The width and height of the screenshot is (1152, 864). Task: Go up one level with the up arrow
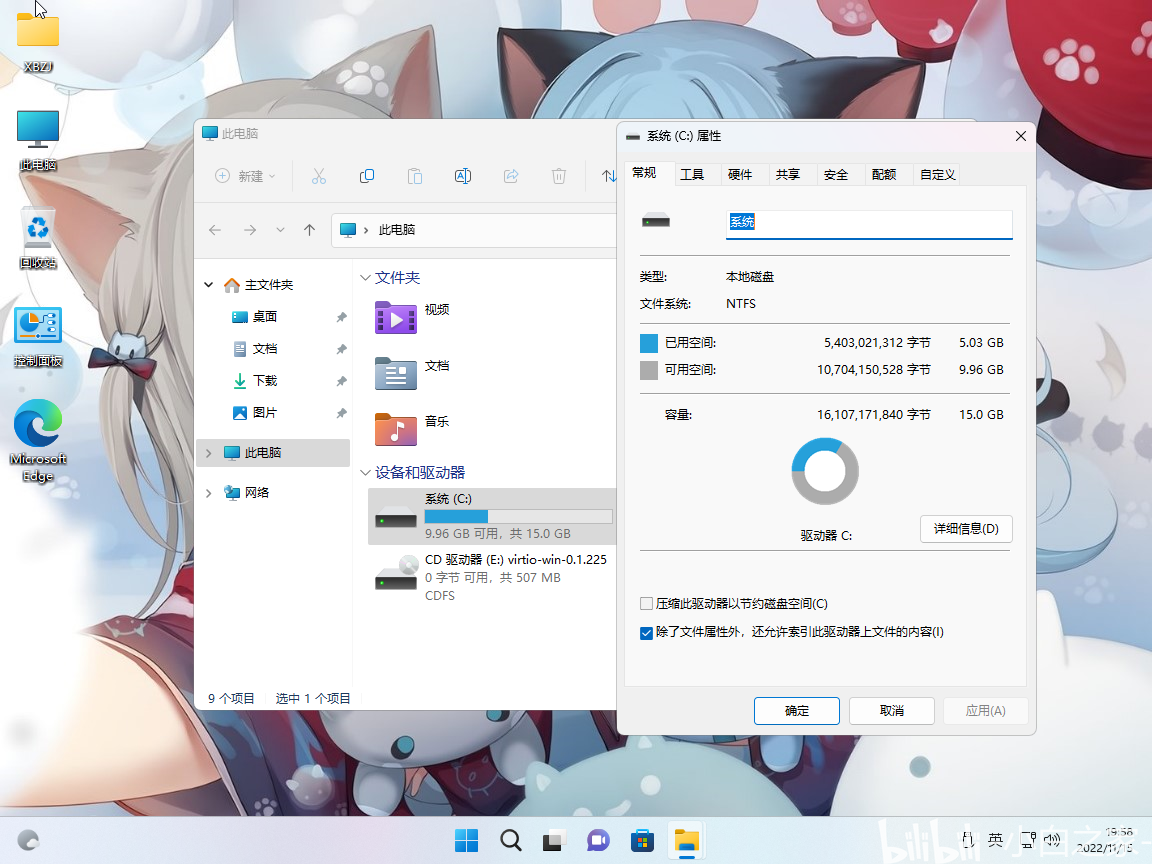pos(309,230)
